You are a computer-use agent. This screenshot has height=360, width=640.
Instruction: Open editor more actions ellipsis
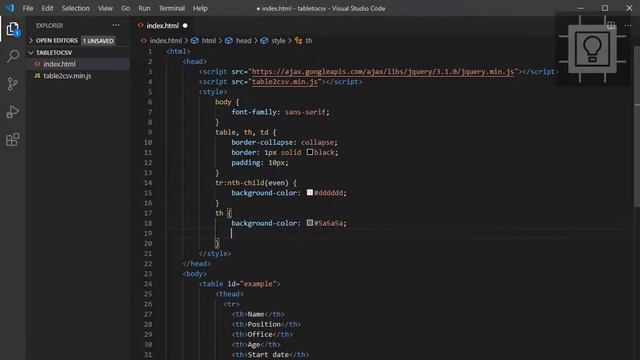(628, 25)
